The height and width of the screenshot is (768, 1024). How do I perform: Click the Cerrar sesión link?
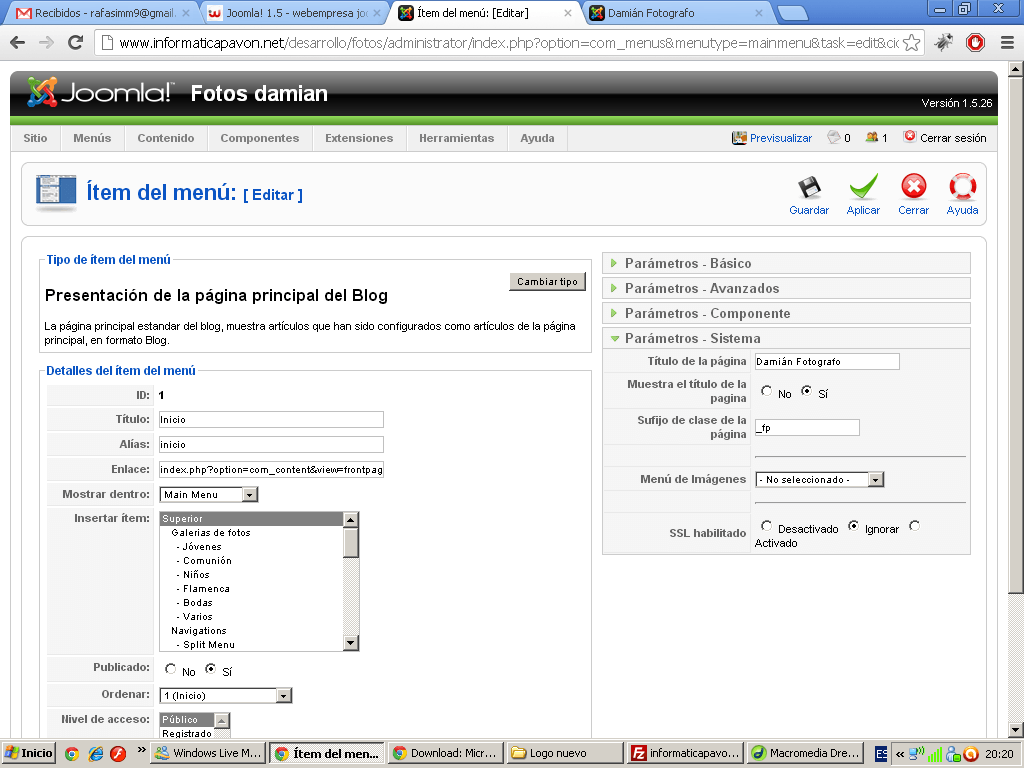click(953, 138)
